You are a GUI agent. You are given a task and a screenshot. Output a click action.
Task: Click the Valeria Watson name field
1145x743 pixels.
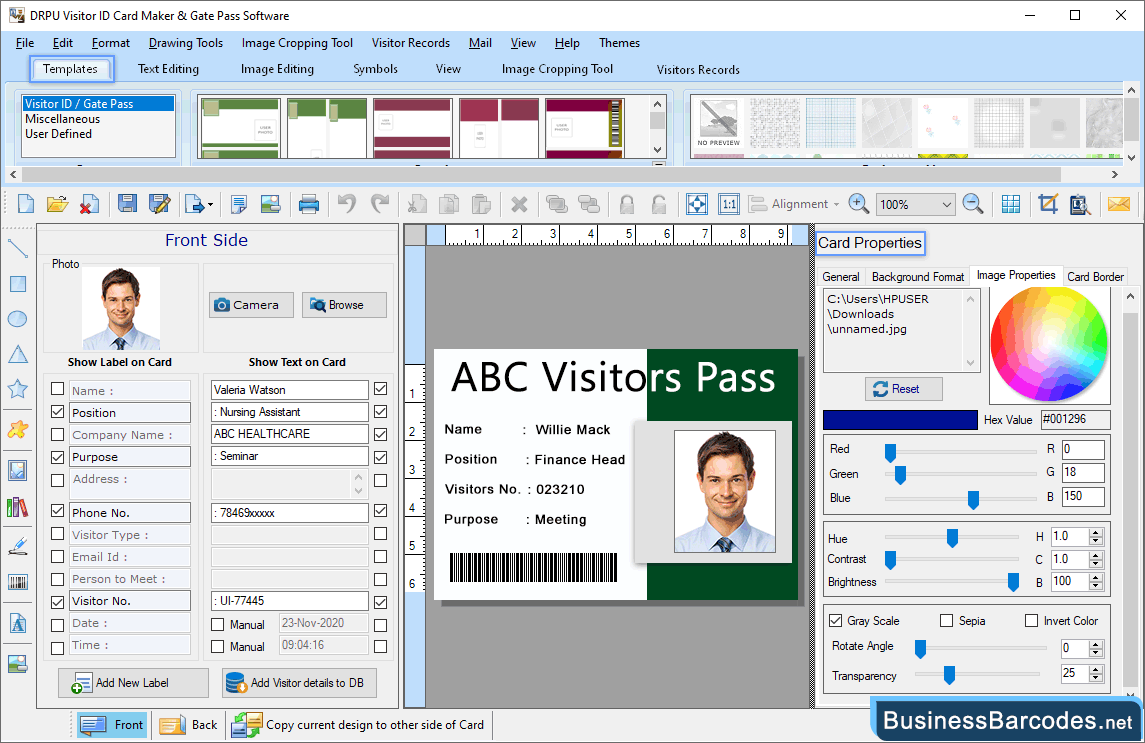pos(290,390)
